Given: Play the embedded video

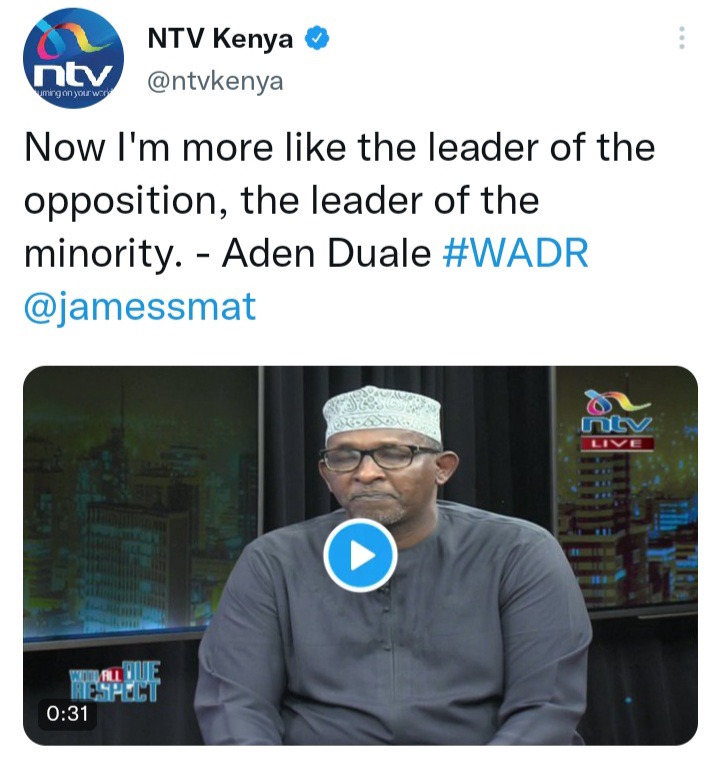Looking at the screenshot, I should click(x=360, y=555).
